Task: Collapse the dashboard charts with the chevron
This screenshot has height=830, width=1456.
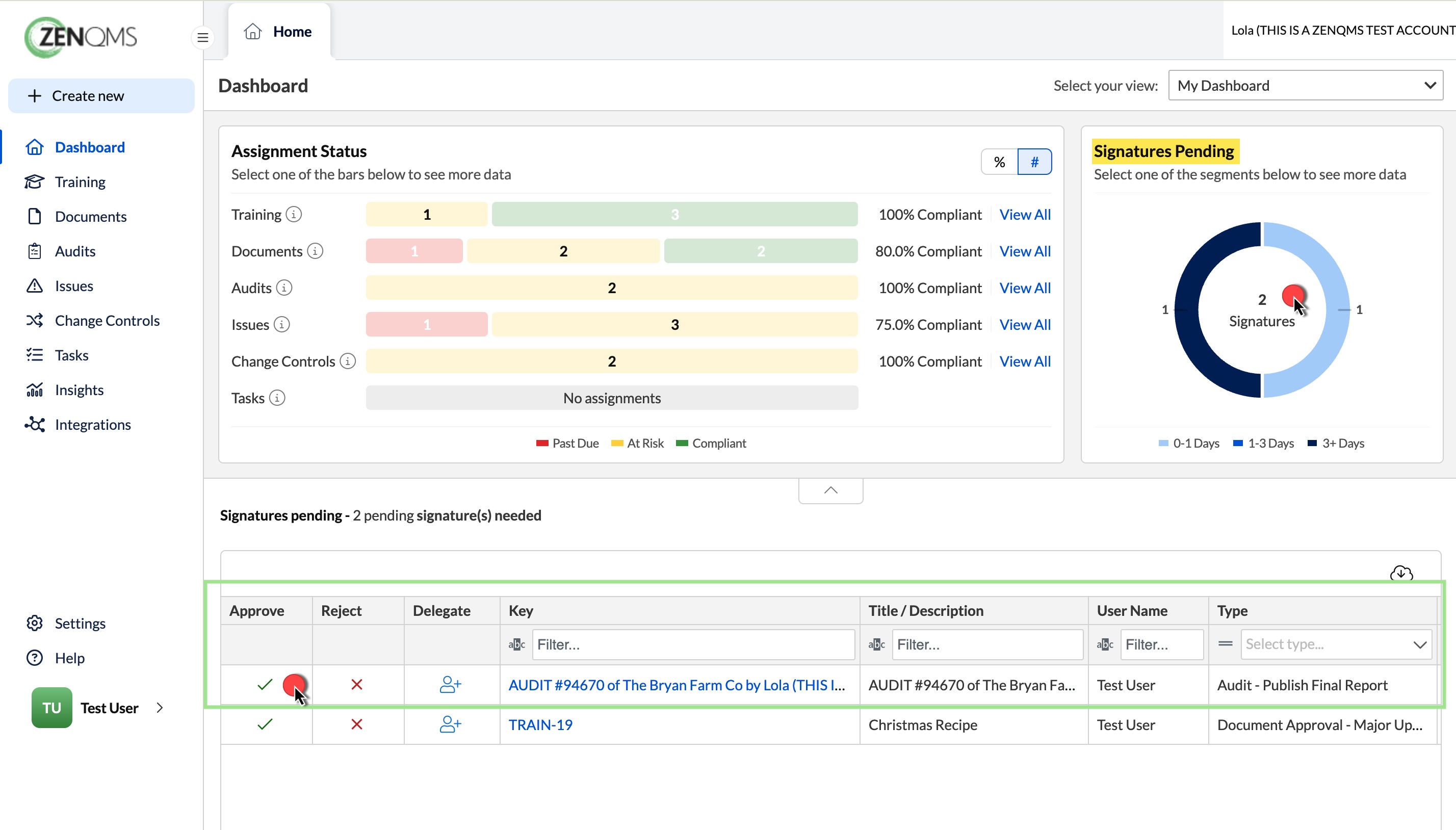Action: click(x=830, y=490)
